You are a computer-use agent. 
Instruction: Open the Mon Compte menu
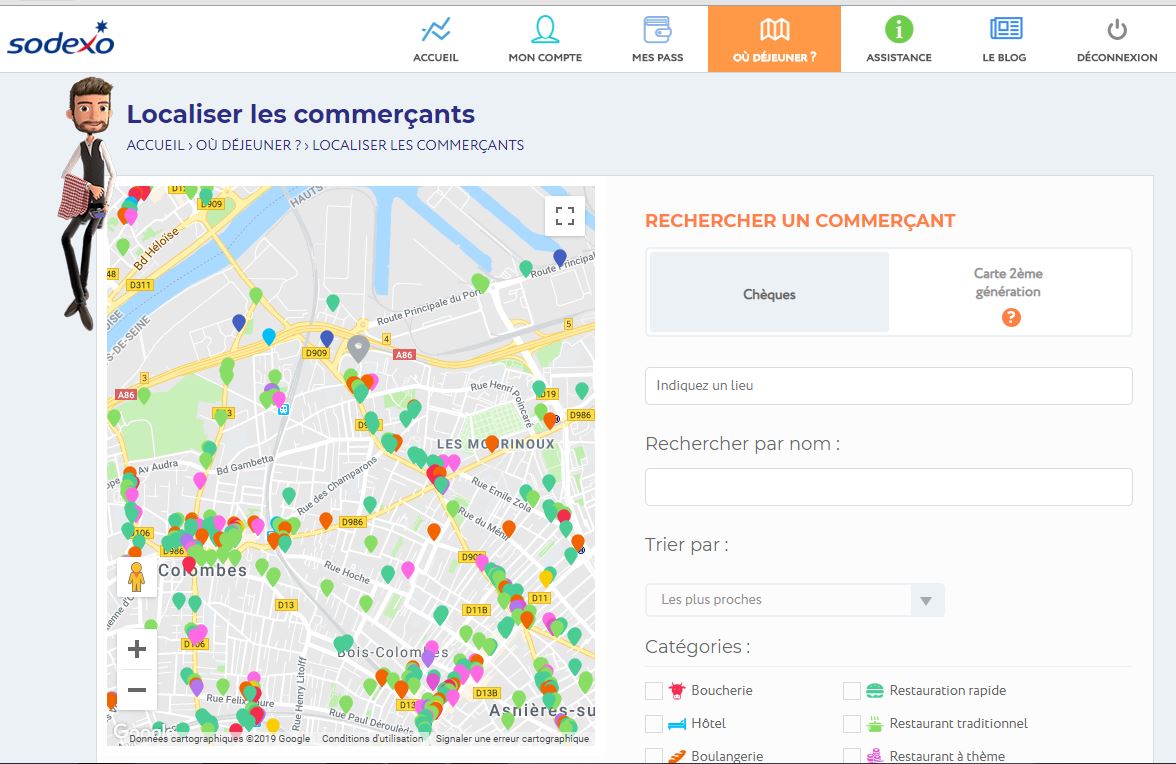point(545,37)
